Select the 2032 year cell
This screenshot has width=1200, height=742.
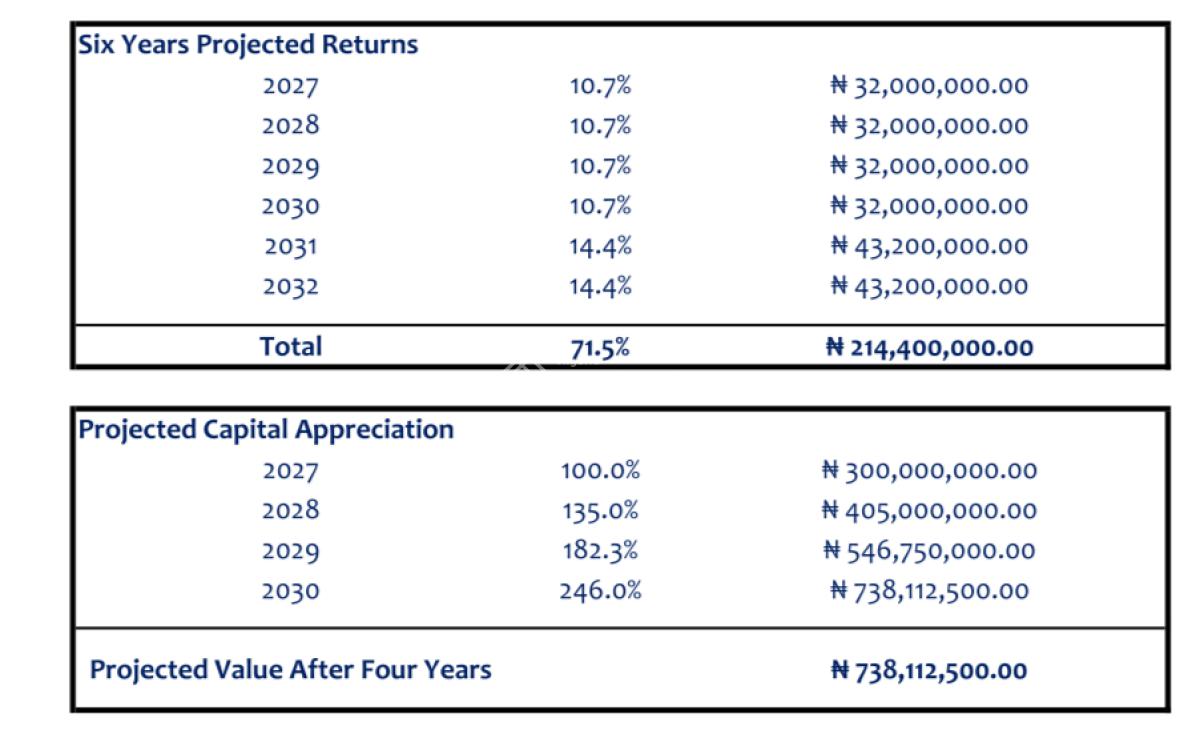[291, 287]
